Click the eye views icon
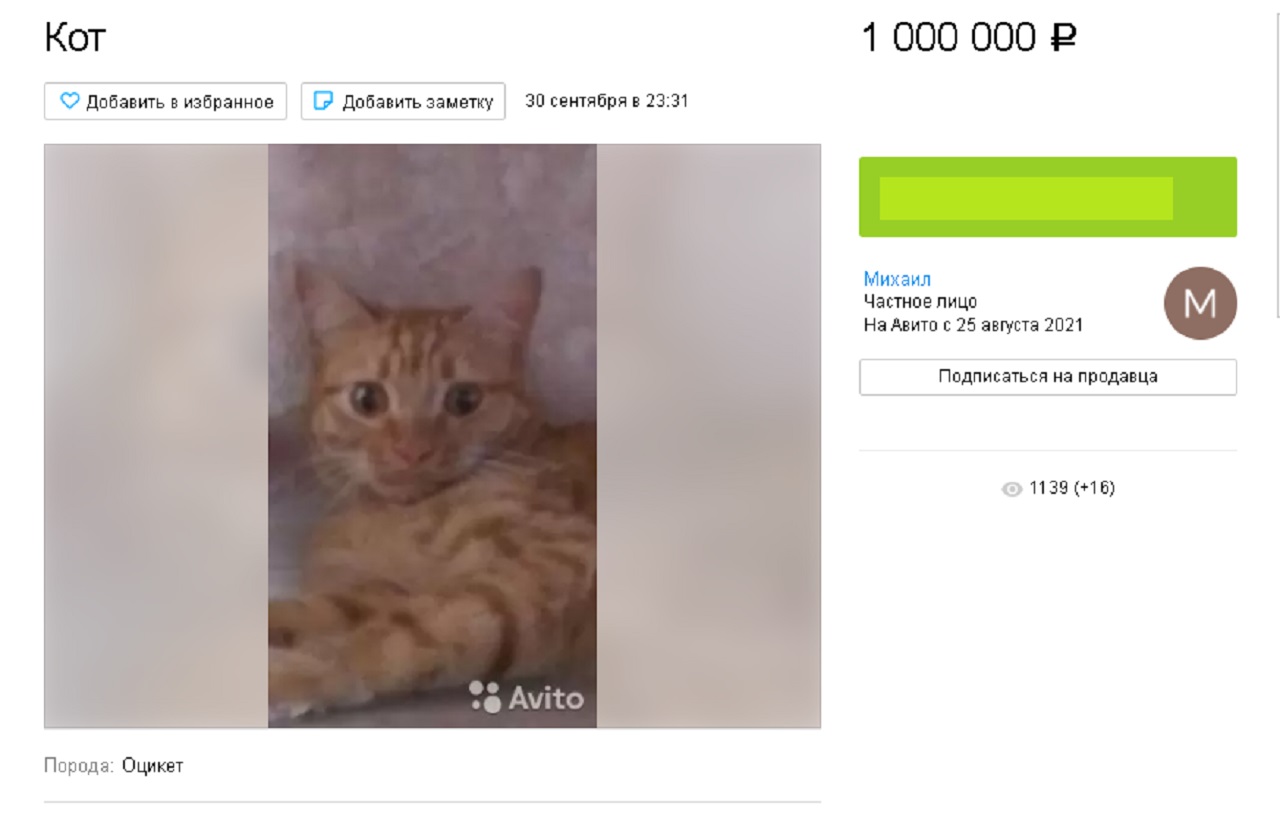The image size is (1280, 816). 1012,489
